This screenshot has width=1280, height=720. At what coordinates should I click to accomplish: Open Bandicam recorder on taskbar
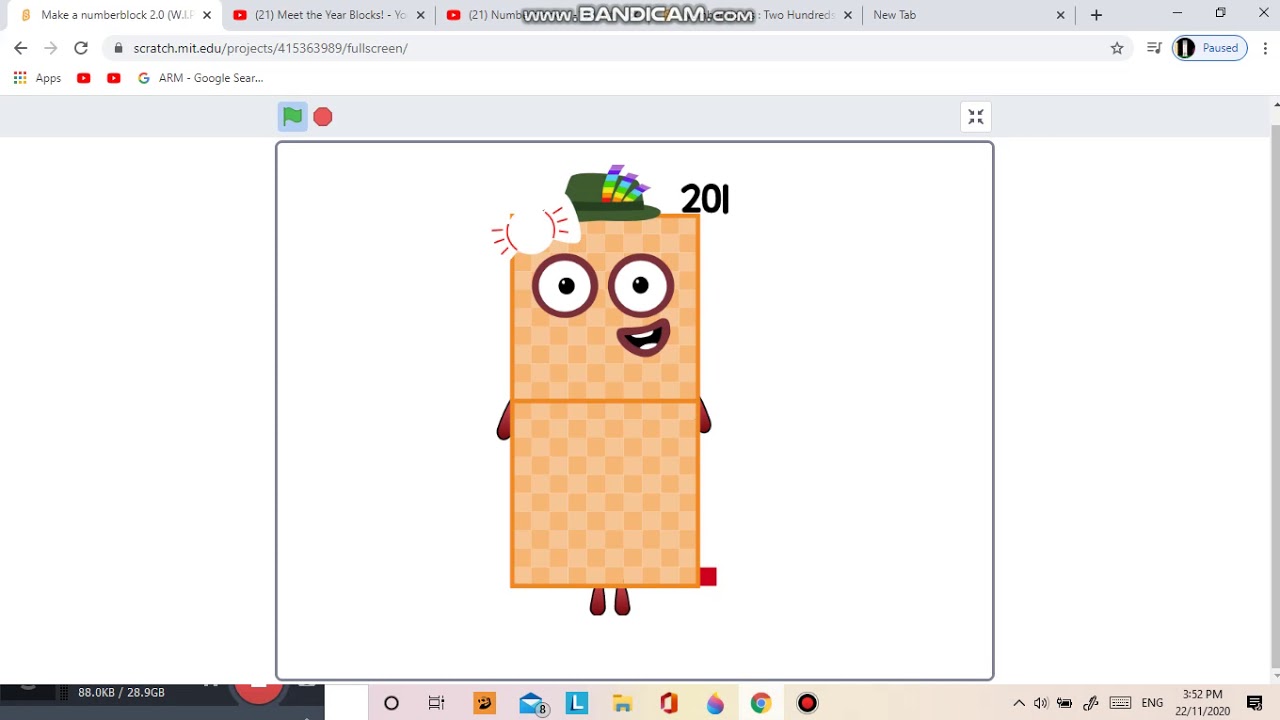pyautogui.click(x=807, y=703)
